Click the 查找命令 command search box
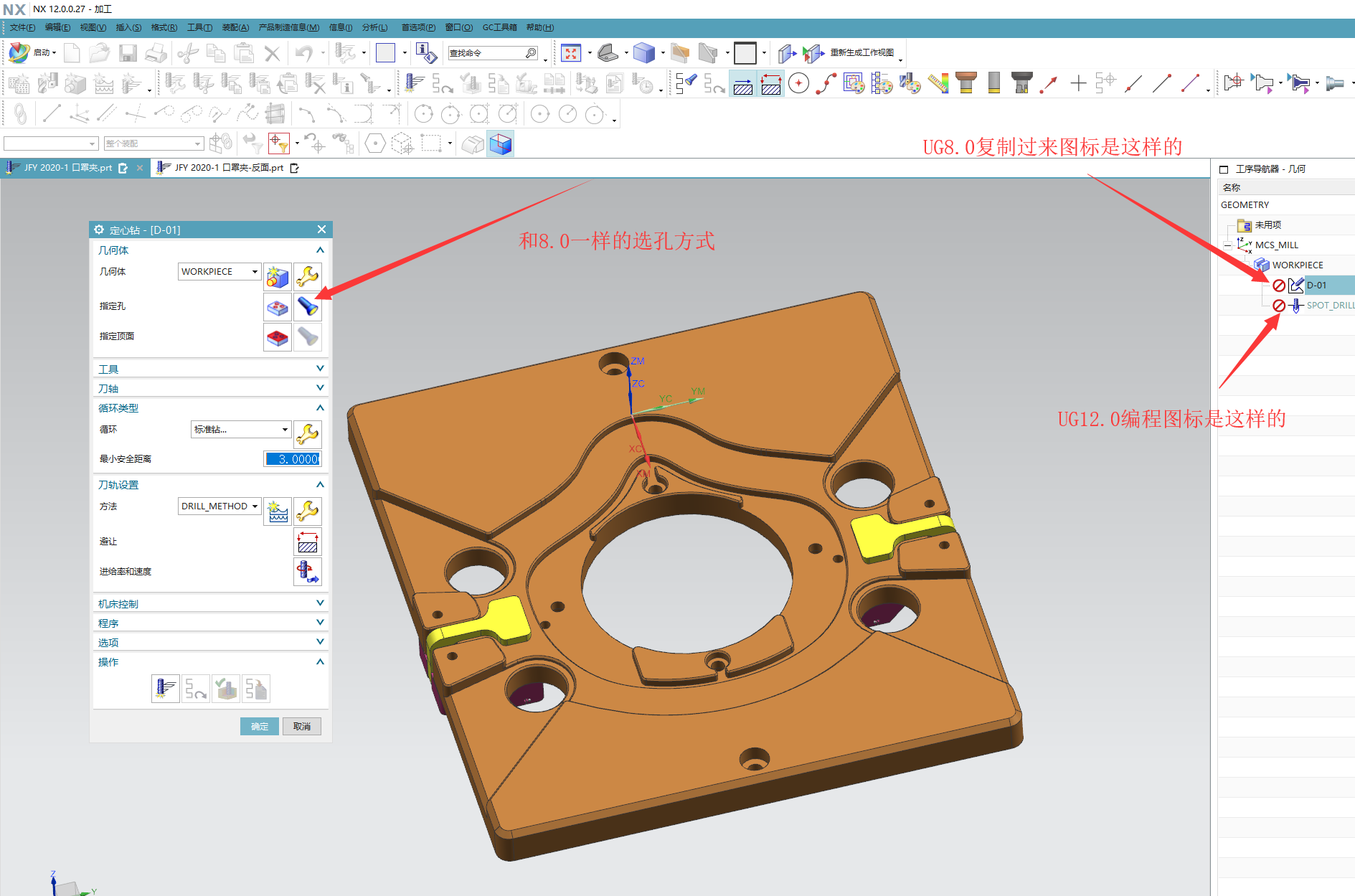Viewport: 1355px width, 896px height. tap(493, 53)
